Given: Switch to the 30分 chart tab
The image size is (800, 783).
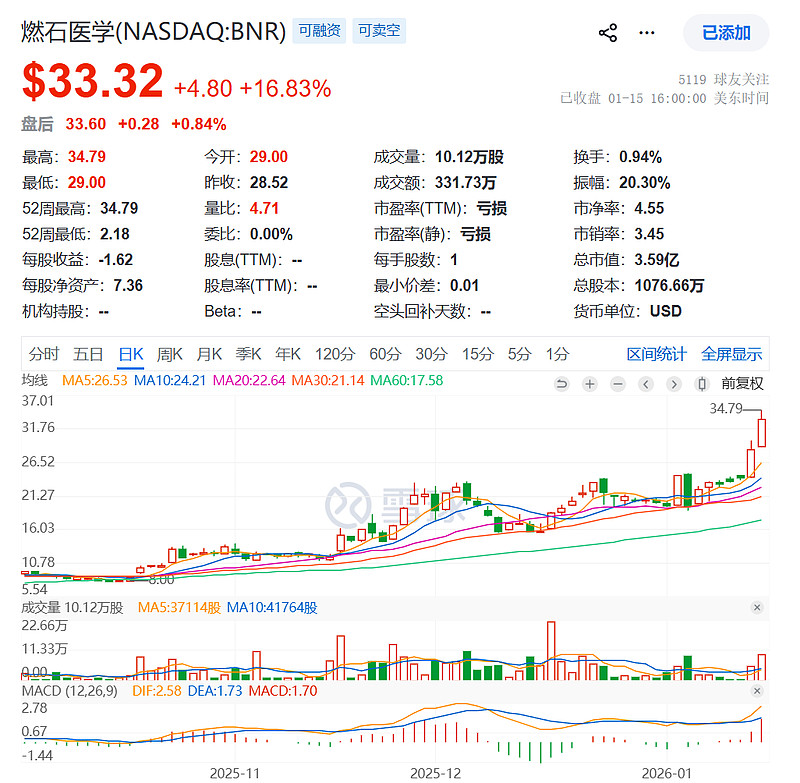Looking at the screenshot, I should [432, 353].
